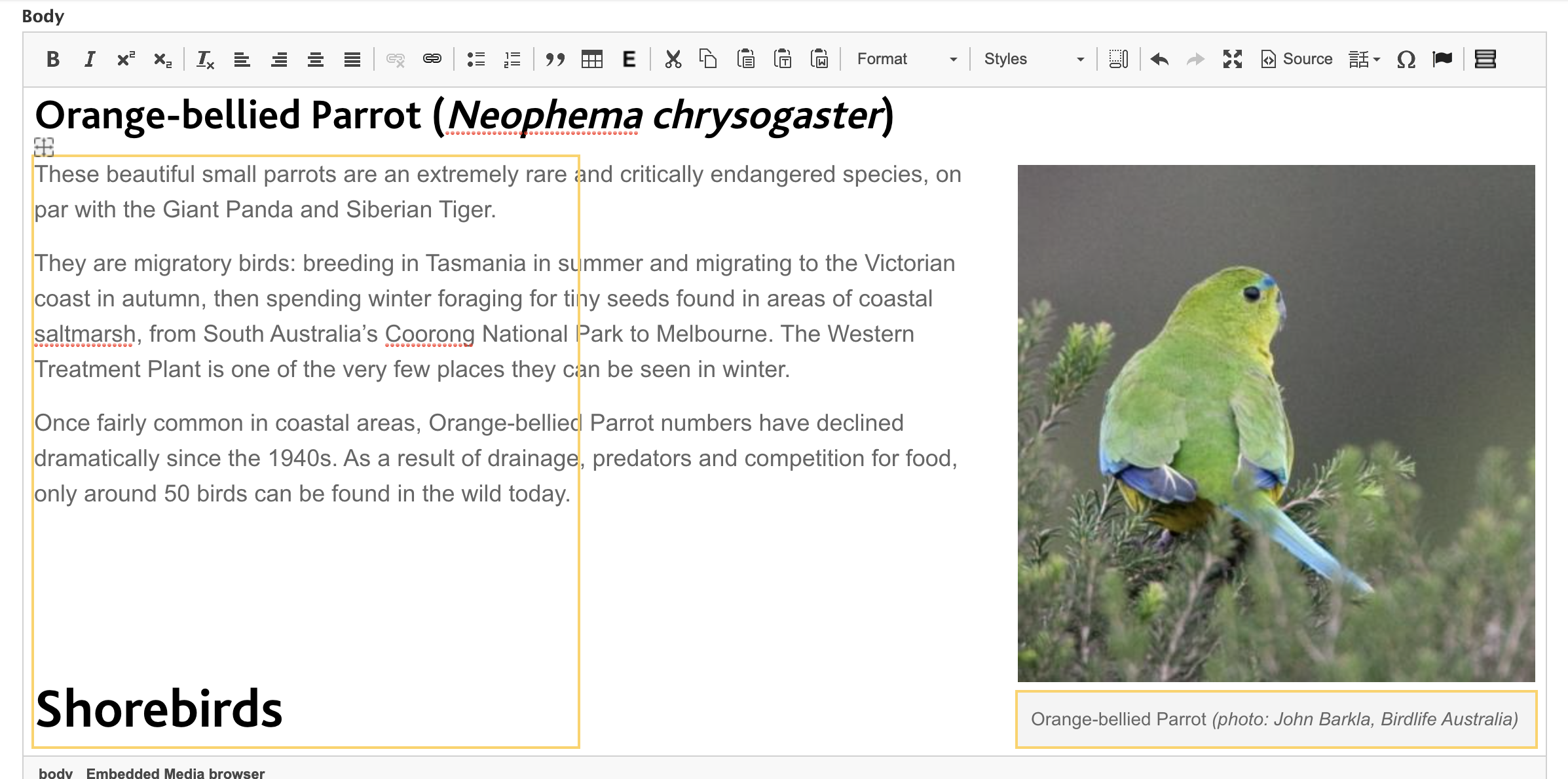Viewport: 1568px width, 779px height.
Task: Toggle bold formatting
Action: tap(53, 60)
